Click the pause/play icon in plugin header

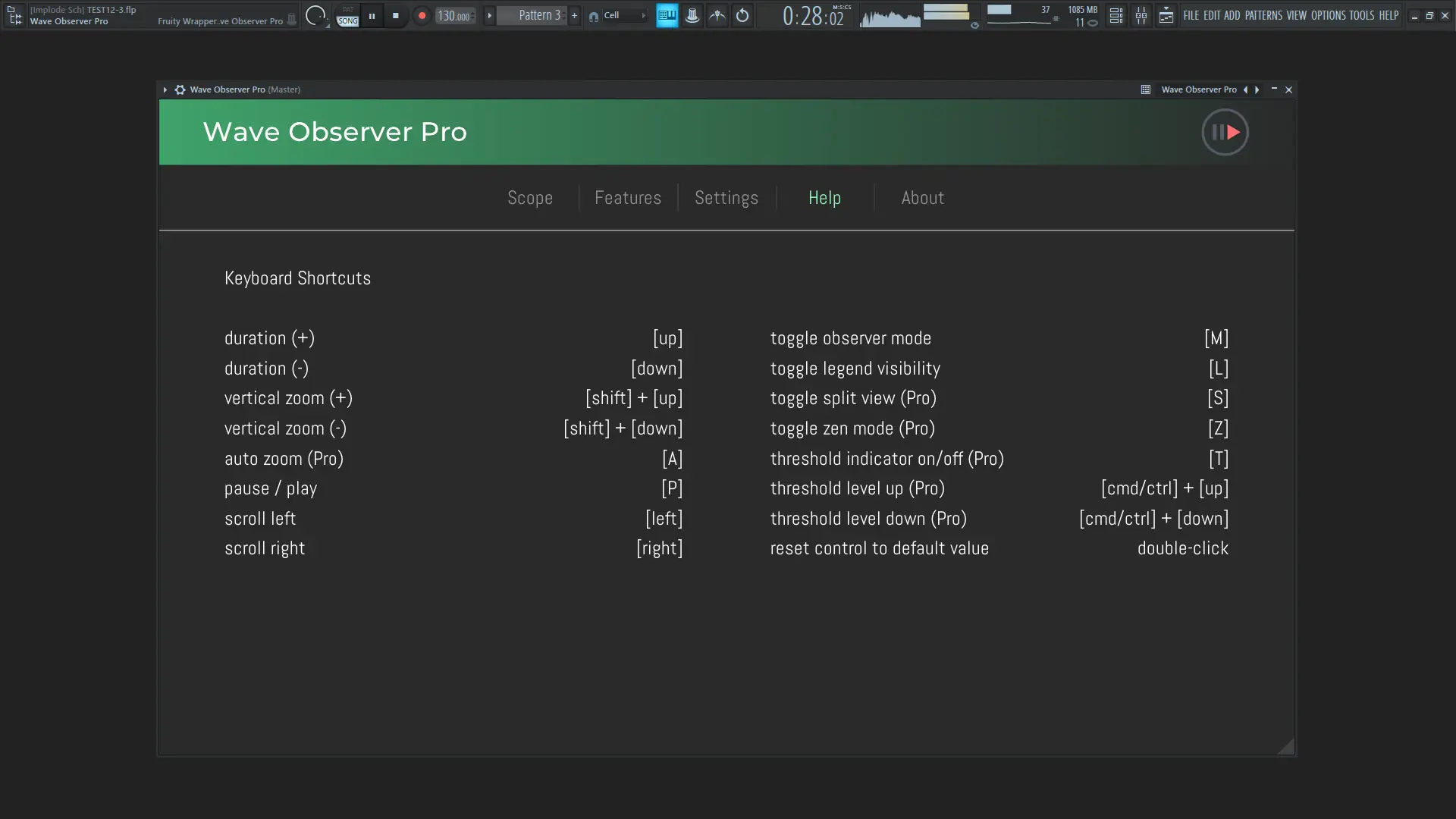click(1224, 132)
